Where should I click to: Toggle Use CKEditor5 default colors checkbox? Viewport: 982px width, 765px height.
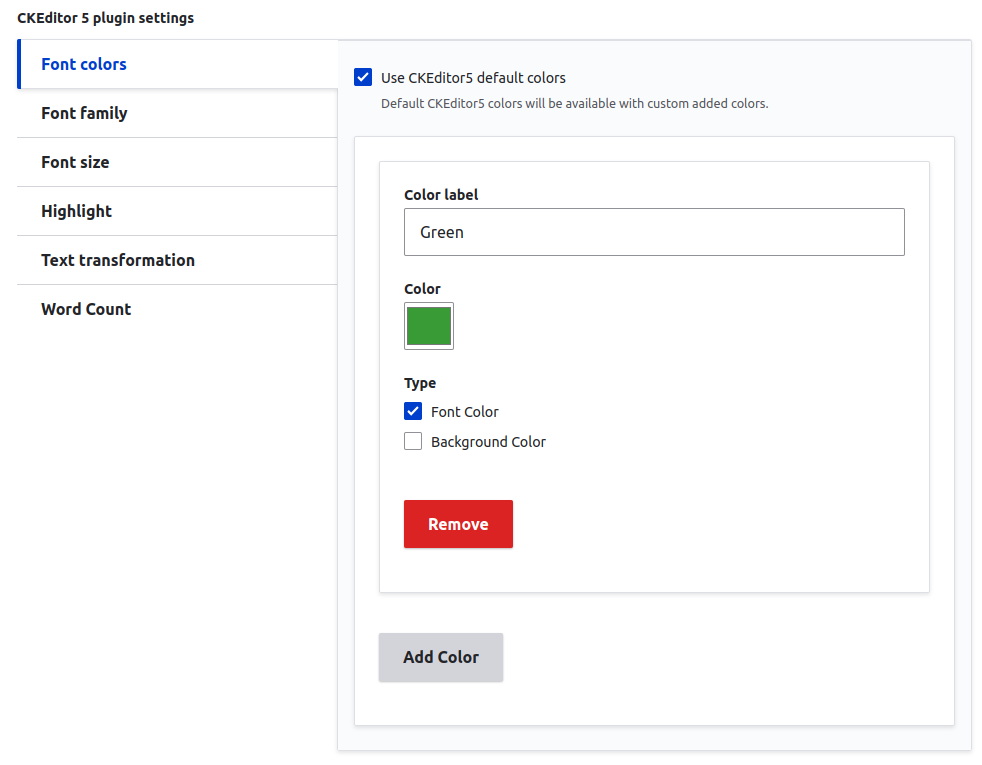tap(363, 77)
